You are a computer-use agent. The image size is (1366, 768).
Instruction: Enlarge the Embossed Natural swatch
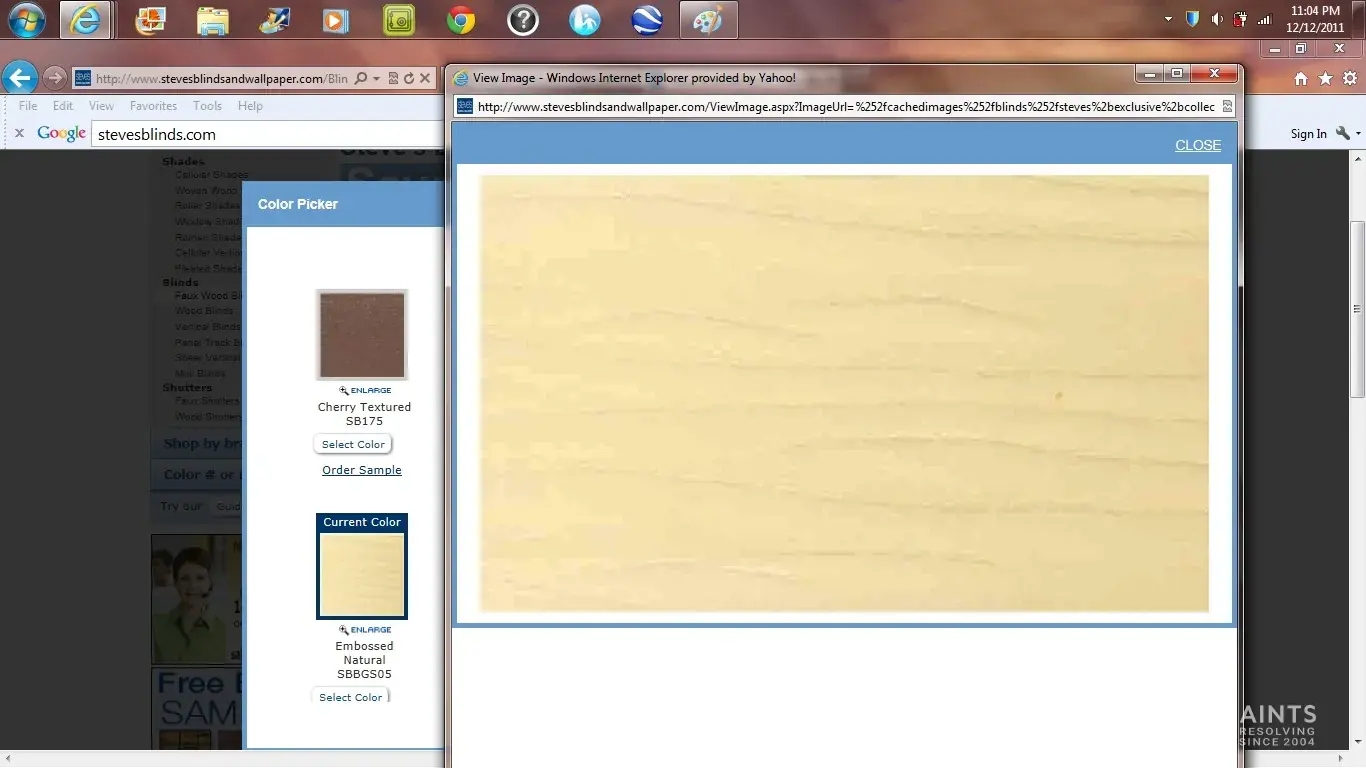[365, 629]
